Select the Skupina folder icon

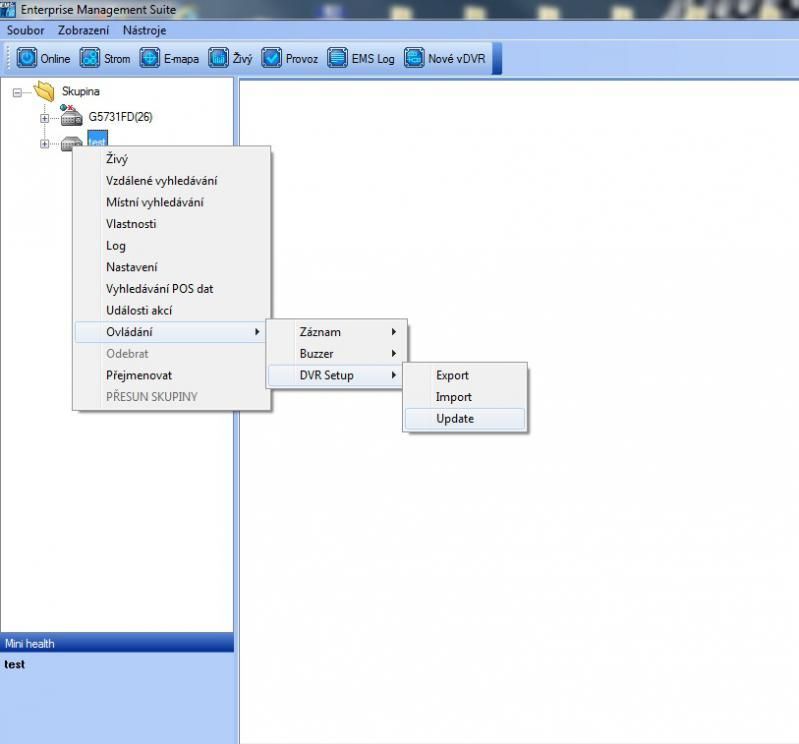point(43,91)
